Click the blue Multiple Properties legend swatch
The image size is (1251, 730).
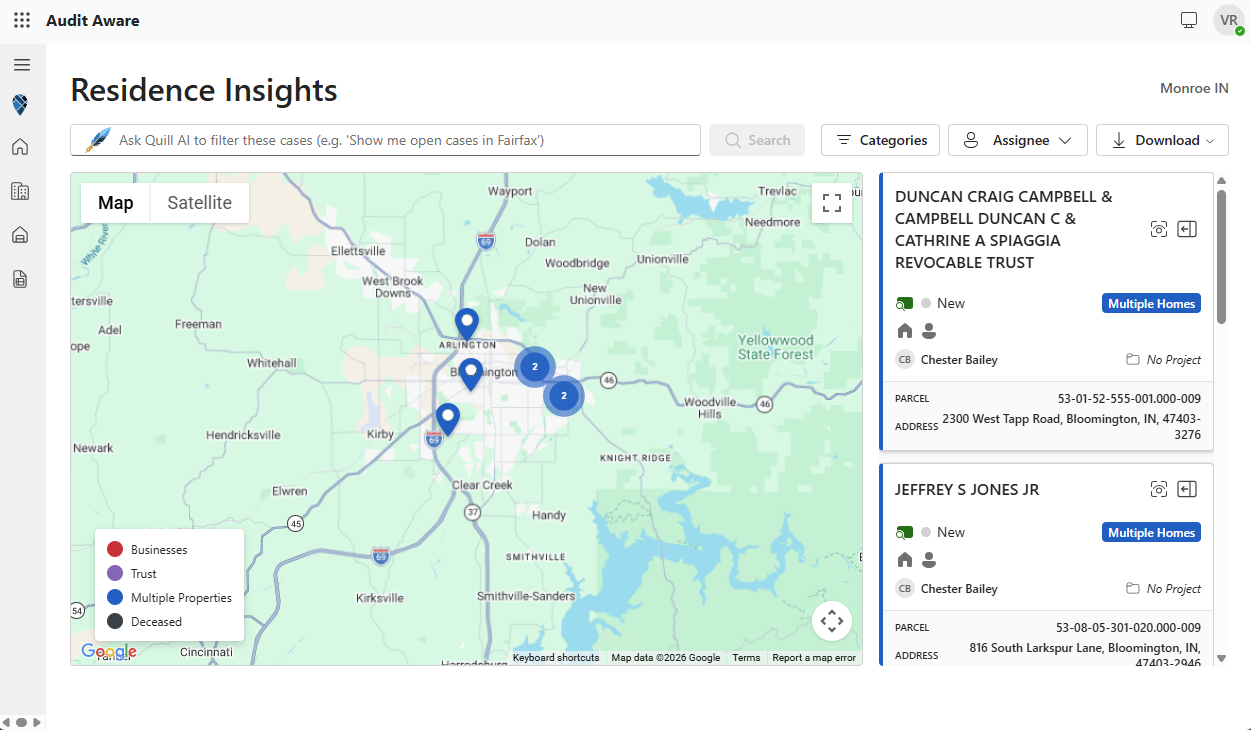[x=115, y=598]
